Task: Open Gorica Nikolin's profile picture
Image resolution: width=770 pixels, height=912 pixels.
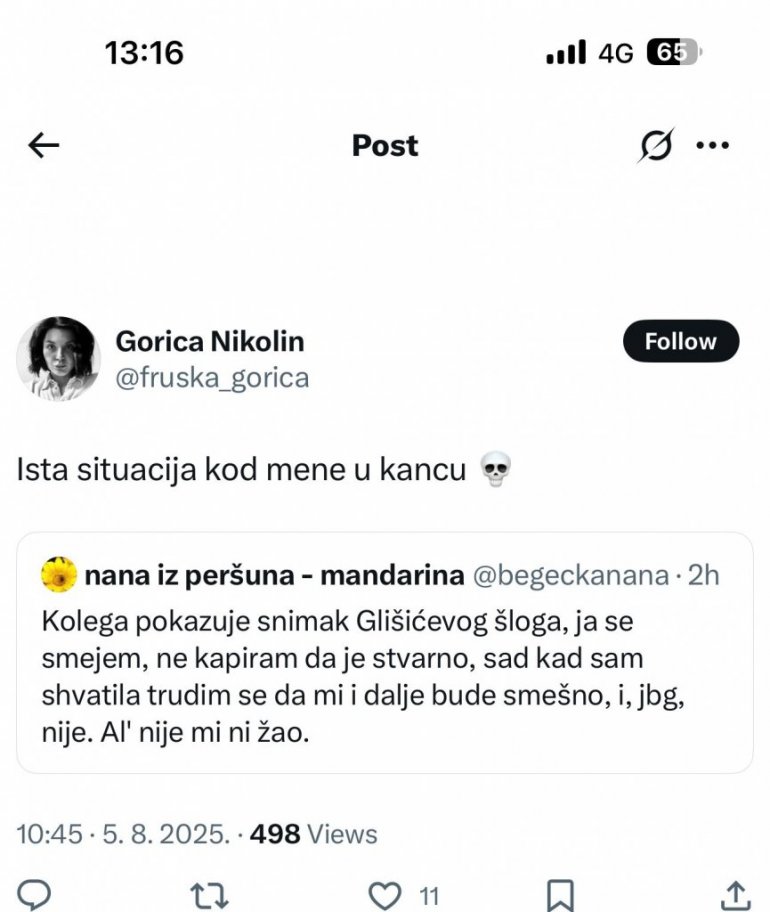Action: coord(58,359)
